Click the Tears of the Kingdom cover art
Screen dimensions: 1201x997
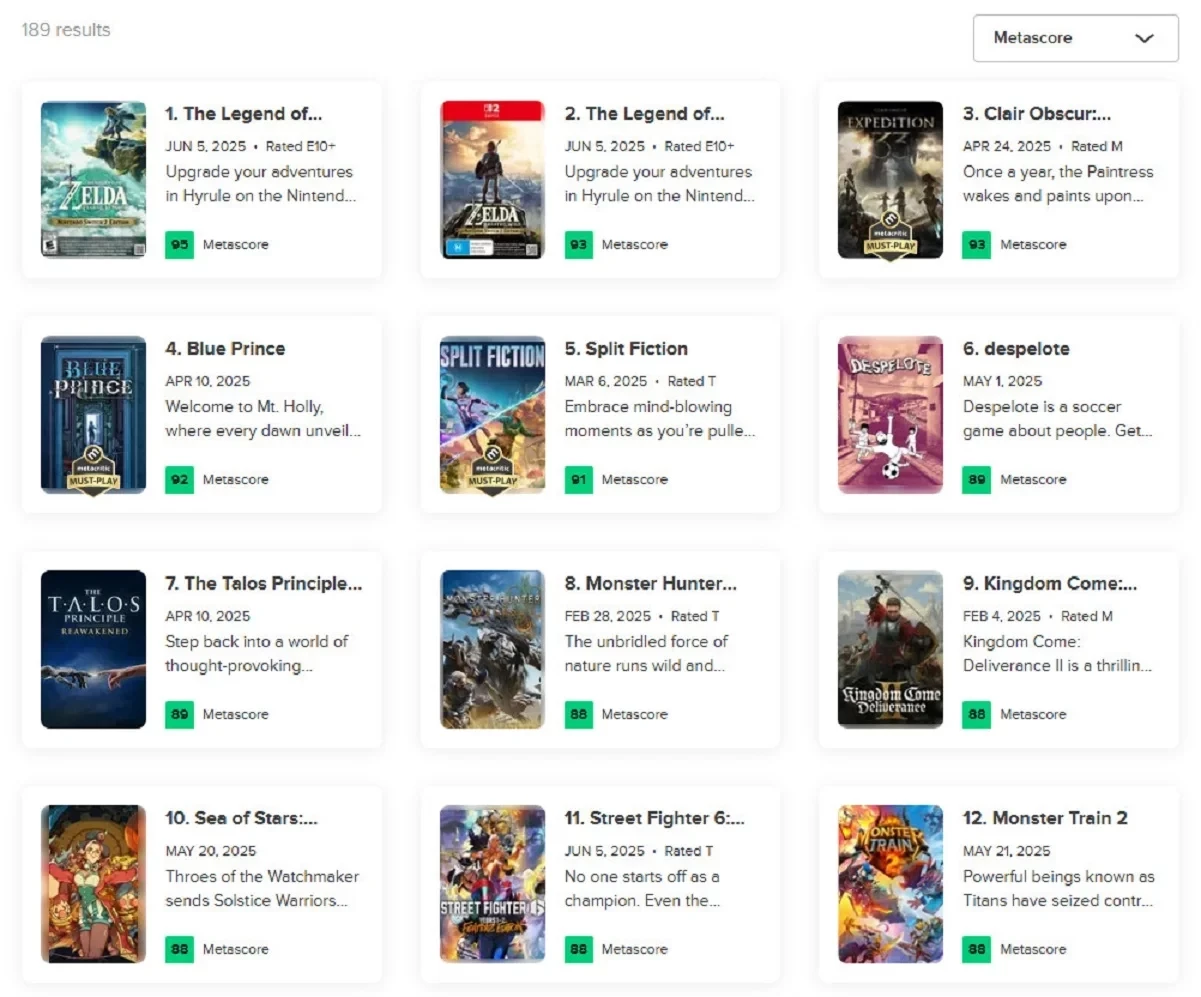pyautogui.click(x=93, y=180)
